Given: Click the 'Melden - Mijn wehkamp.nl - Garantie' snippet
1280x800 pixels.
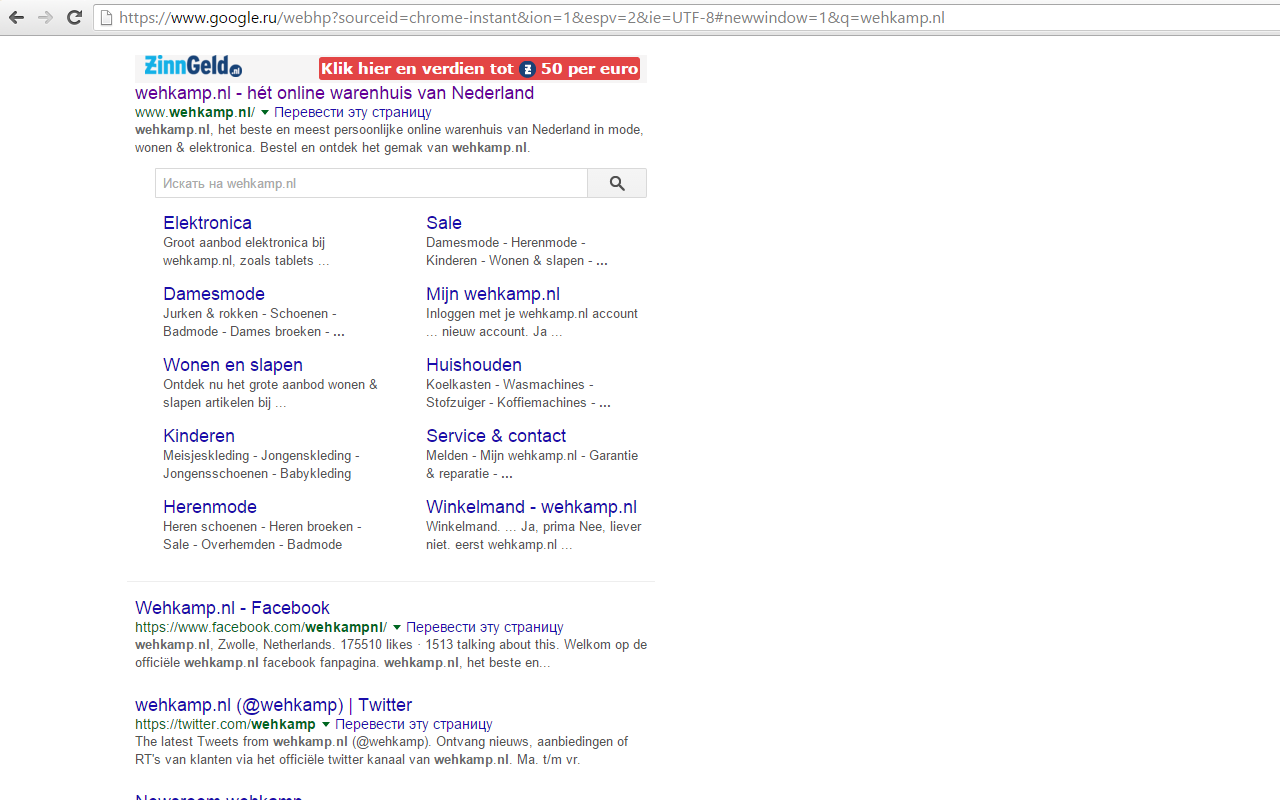Looking at the screenshot, I should (532, 455).
